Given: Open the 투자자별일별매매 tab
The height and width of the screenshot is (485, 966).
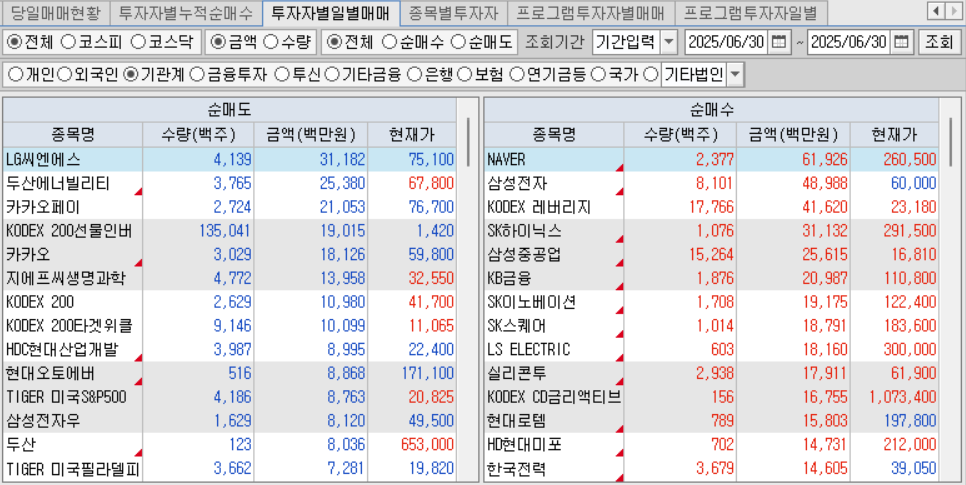Looking at the screenshot, I should pos(331,12).
